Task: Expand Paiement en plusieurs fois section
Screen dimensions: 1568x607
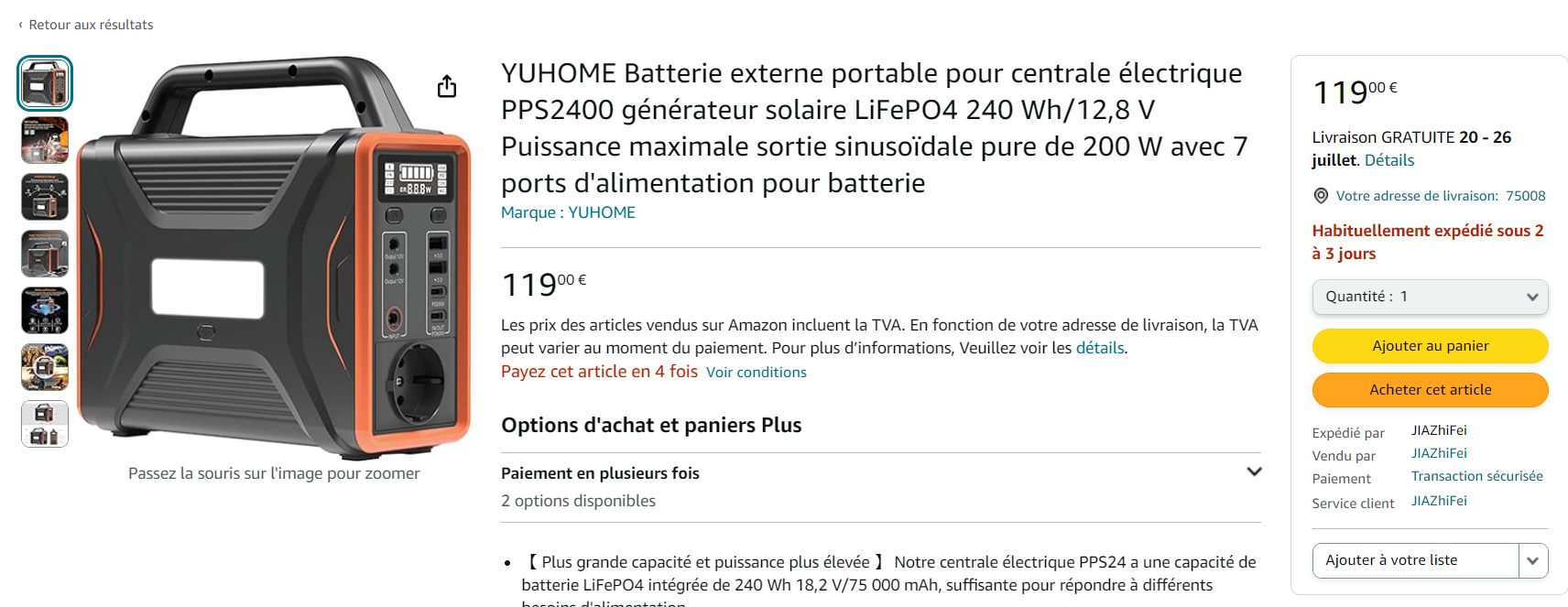Action: 1254,472
